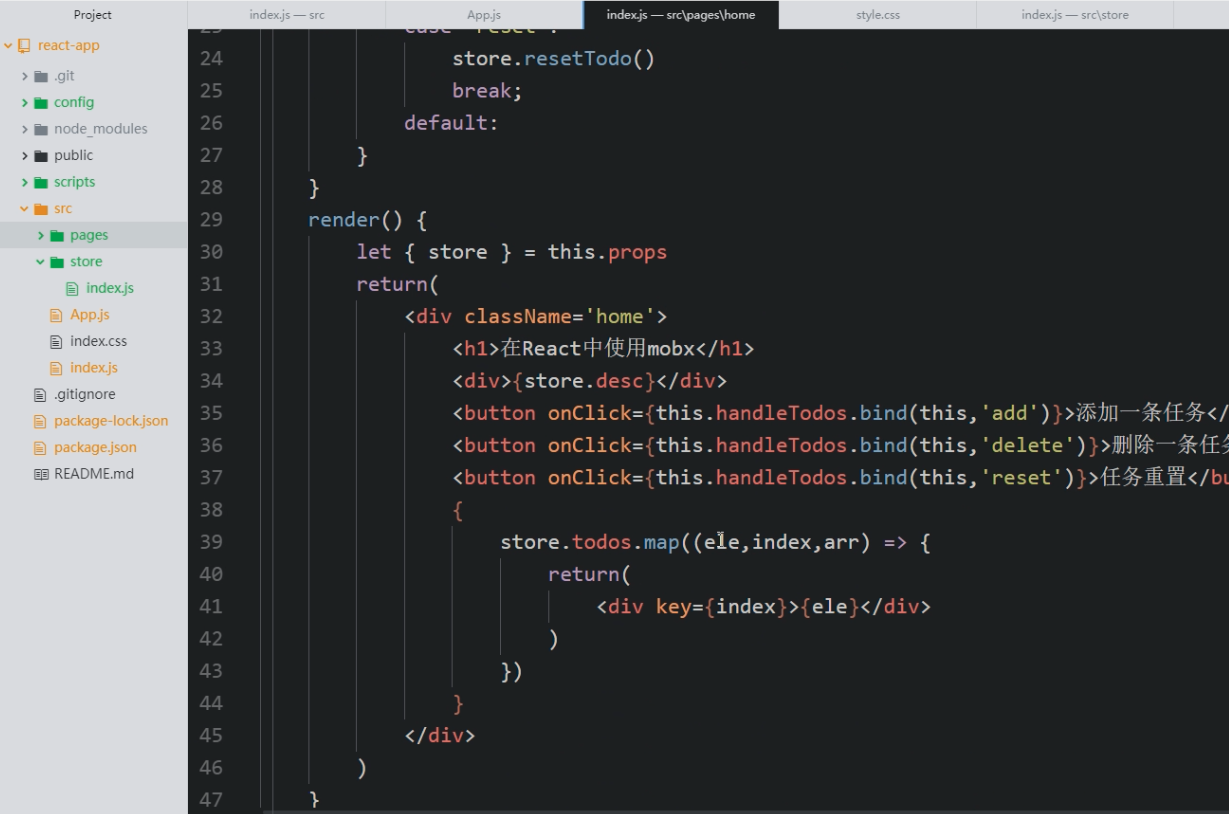
Task: Open the index.js — src\store tab
Action: tap(1075, 15)
